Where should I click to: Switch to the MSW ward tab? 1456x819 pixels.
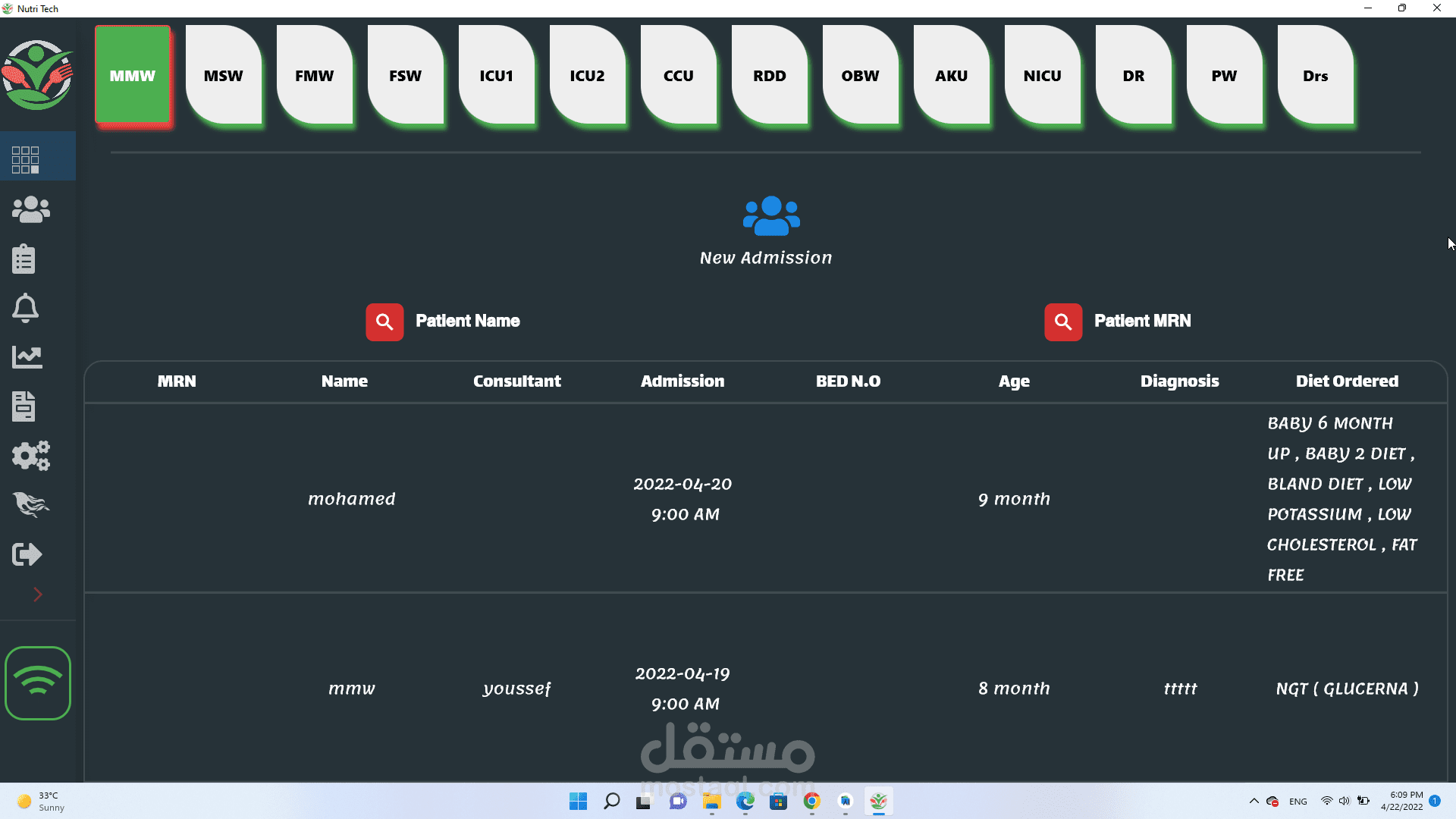pyautogui.click(x=224, y=76)
